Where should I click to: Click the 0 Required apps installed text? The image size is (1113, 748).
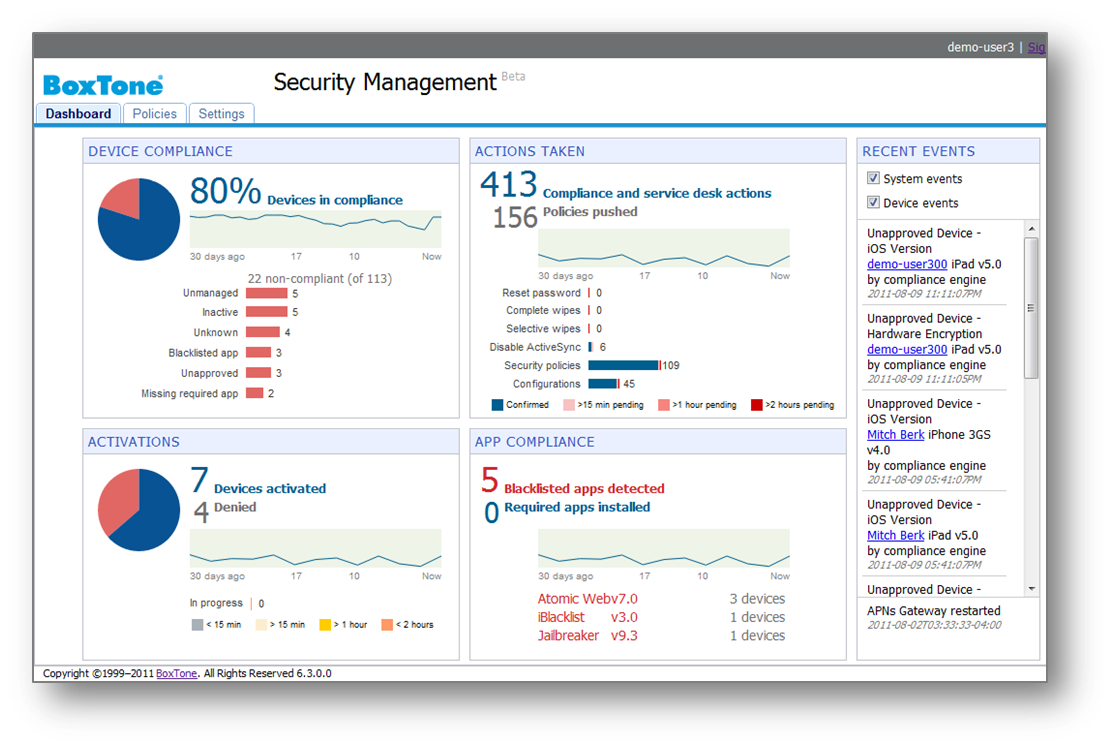(567, 511)
